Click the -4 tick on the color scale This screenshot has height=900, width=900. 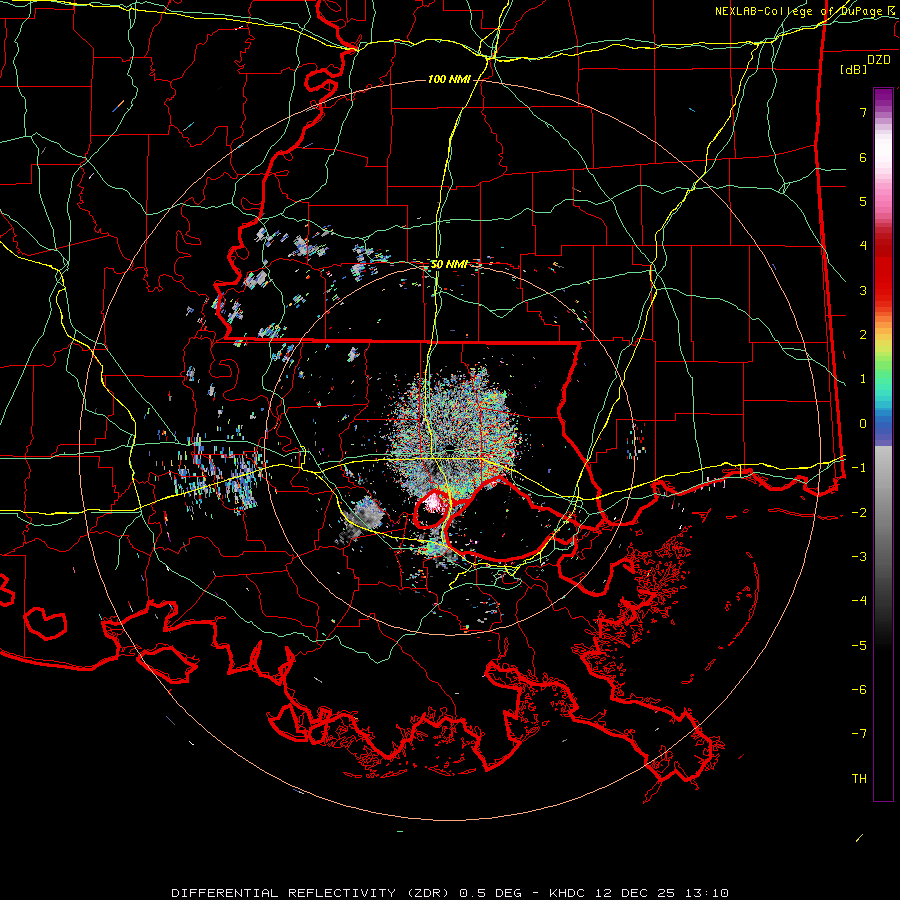tap(859, 601)
